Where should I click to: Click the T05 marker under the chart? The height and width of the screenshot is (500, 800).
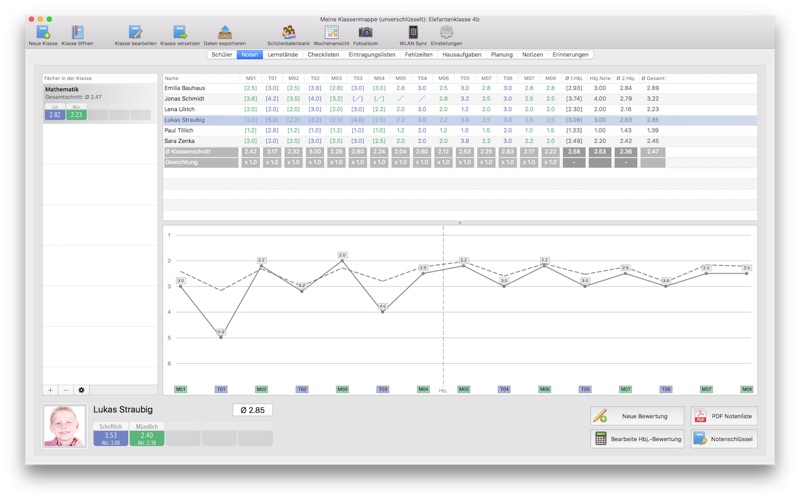pyautogui.click(x=585, y=389)
